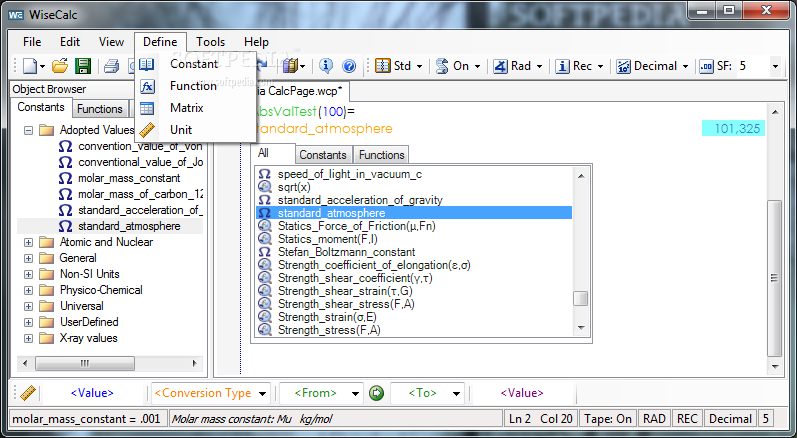The image size is (797, 438).
Task: Open the Tools menu
Action: coord(210,42)
